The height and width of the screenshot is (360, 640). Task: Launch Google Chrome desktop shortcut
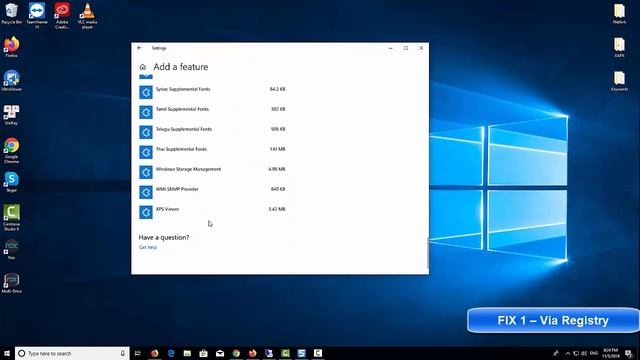click(11, 151)
